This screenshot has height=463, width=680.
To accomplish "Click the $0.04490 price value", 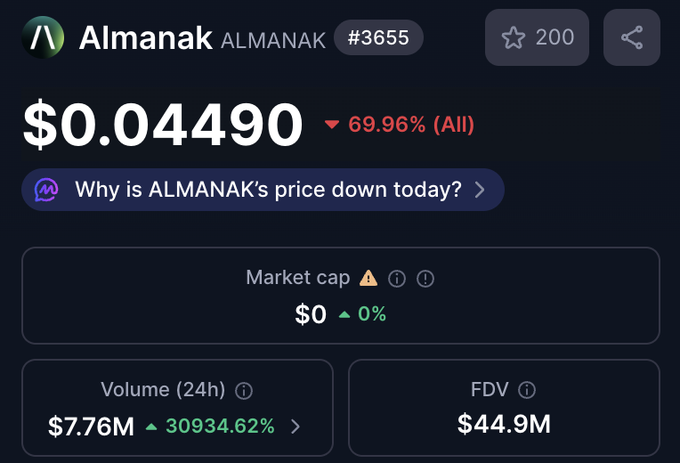I will coord(163,125).
